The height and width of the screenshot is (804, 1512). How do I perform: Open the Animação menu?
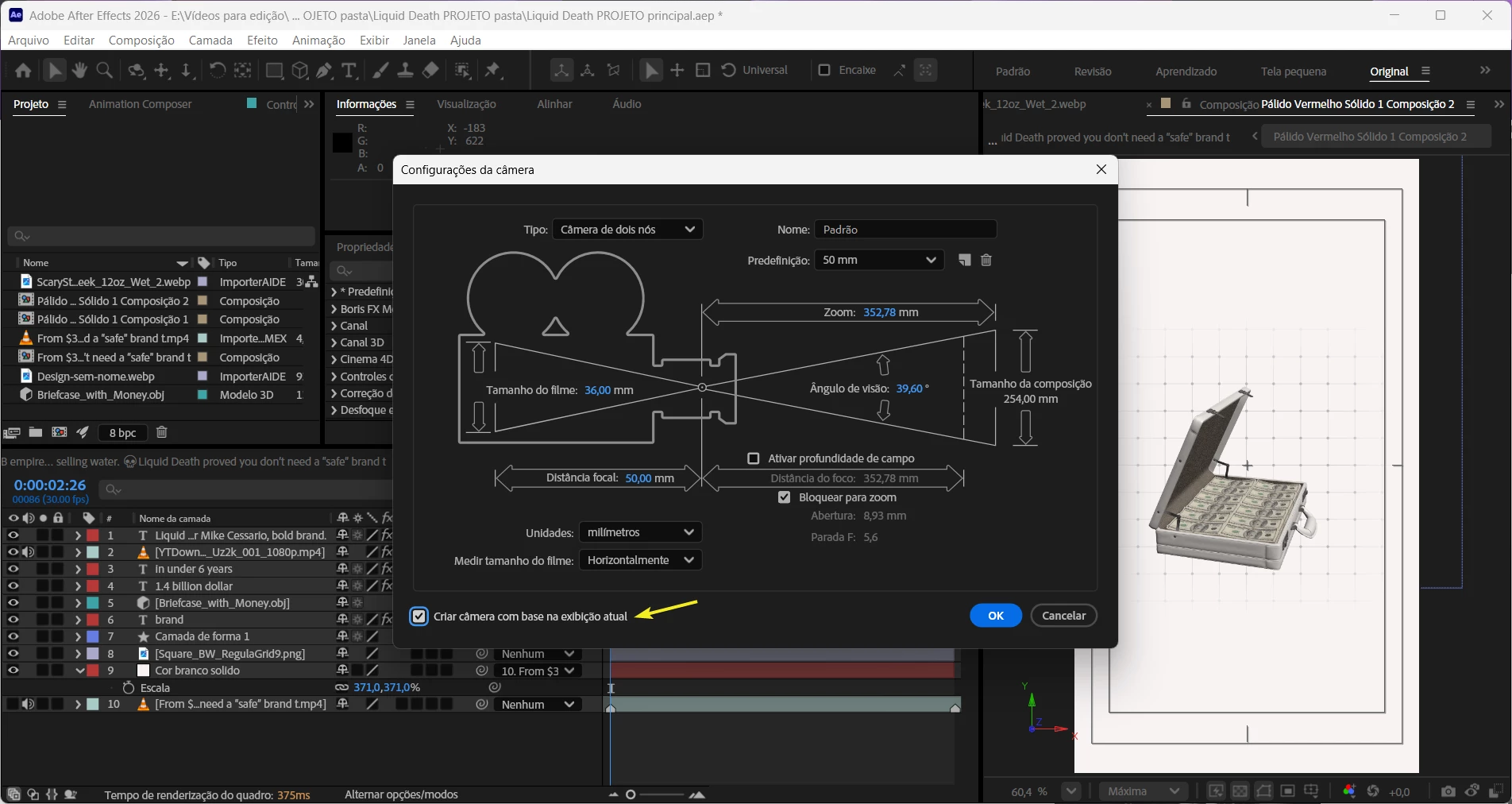point(318,41)
